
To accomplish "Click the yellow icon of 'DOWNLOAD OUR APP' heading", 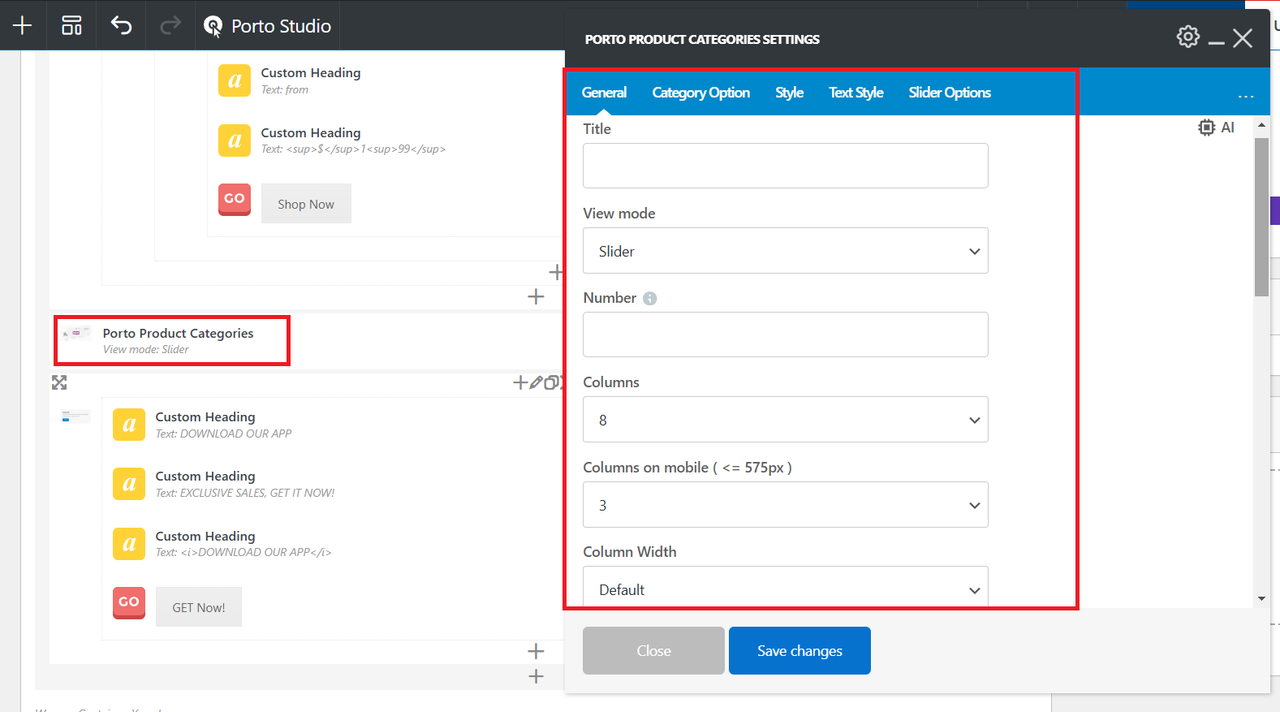I will 129,425.
